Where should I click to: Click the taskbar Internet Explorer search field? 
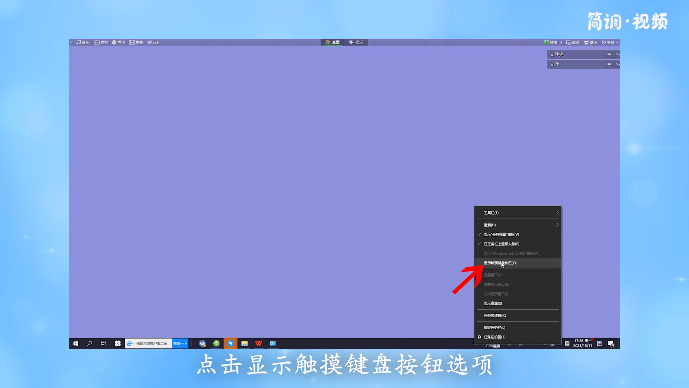pos(149,344)
